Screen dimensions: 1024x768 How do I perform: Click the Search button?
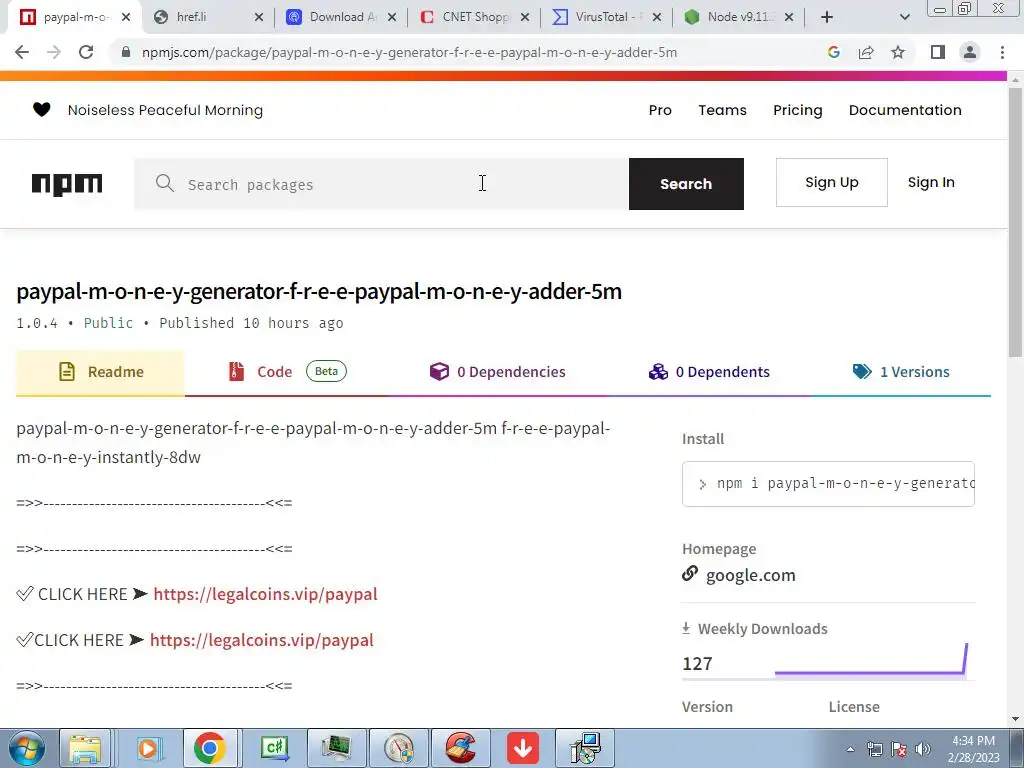point(686,184)
